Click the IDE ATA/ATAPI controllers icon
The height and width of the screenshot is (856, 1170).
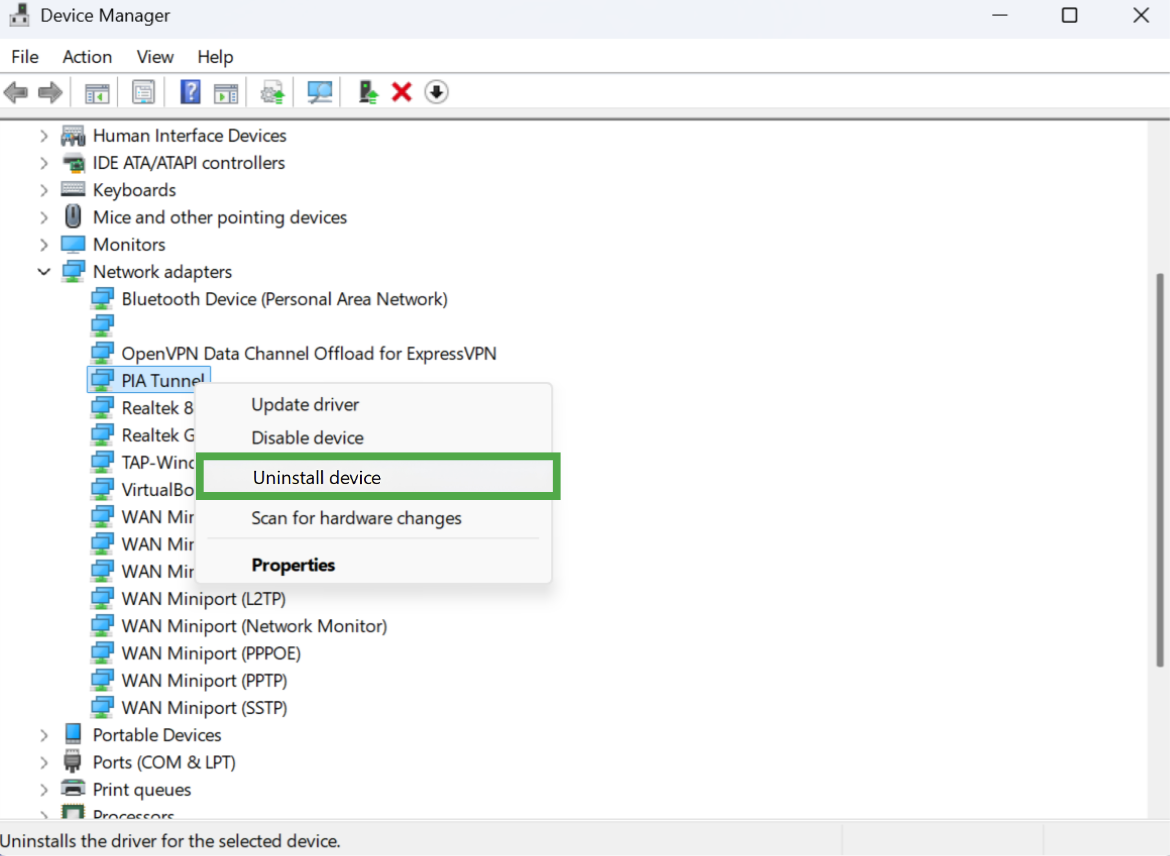tap(73, 163)
